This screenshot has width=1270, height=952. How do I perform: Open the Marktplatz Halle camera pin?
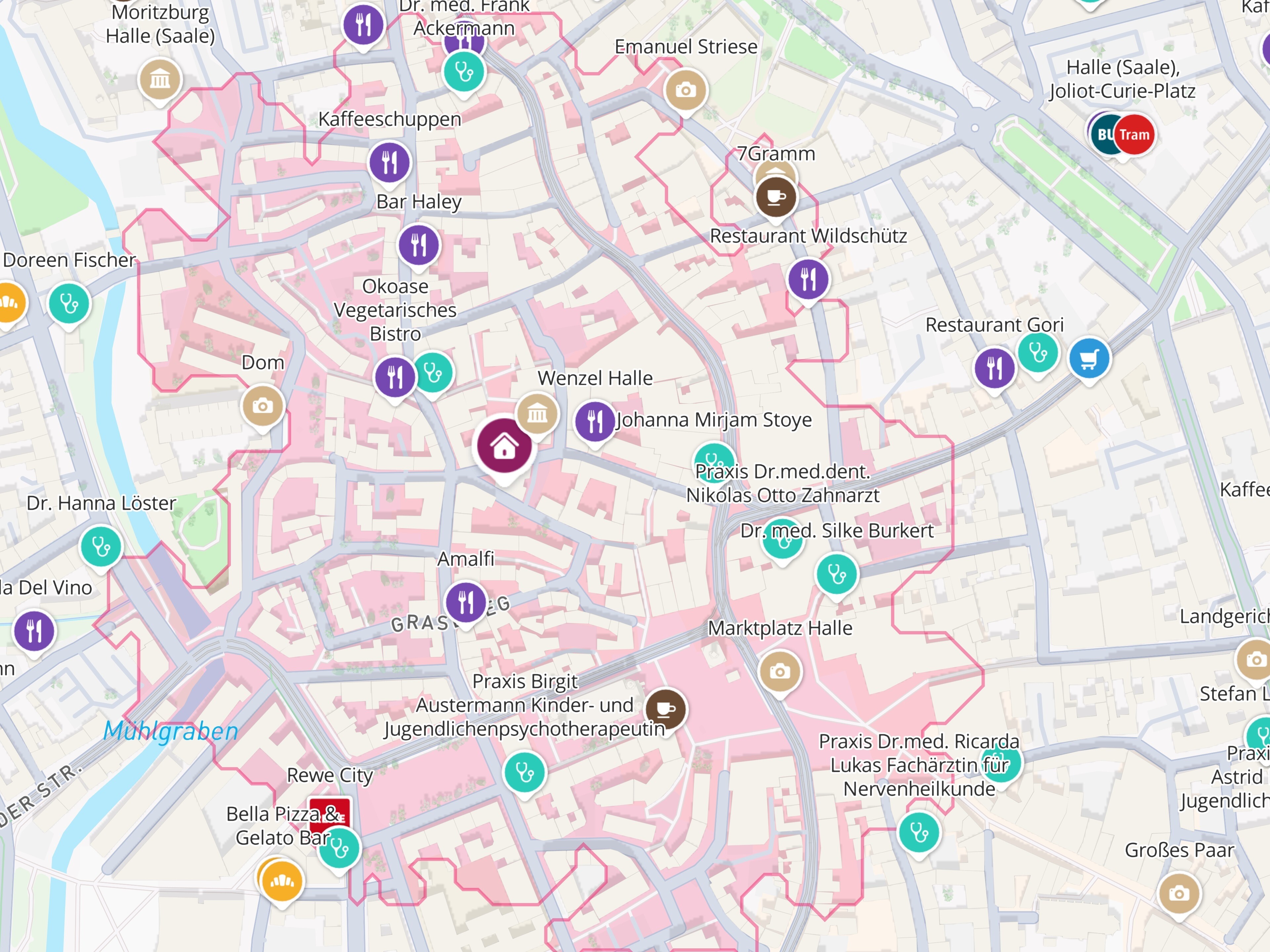click(x=779, y=671)
